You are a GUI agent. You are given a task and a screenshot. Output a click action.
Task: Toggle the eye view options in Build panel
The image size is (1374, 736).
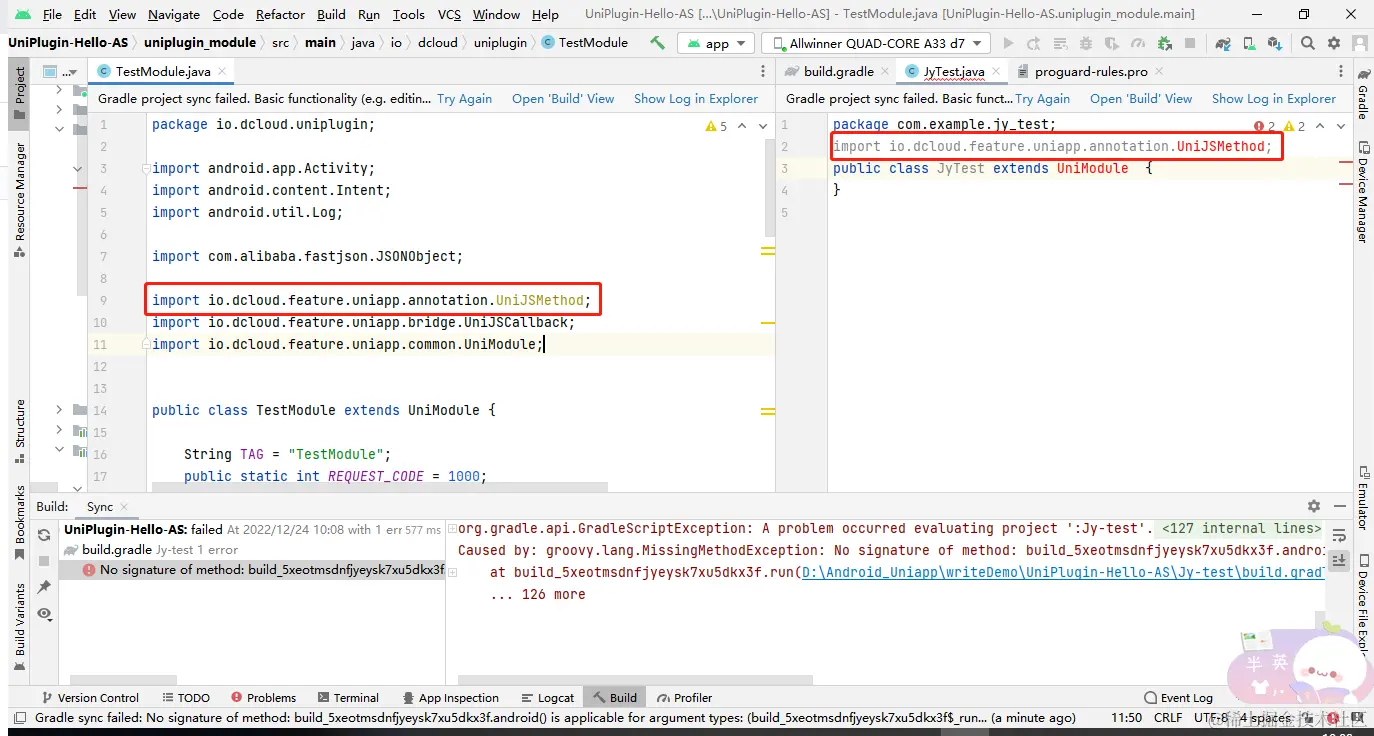pyautogui.click(x=44, y=613)
